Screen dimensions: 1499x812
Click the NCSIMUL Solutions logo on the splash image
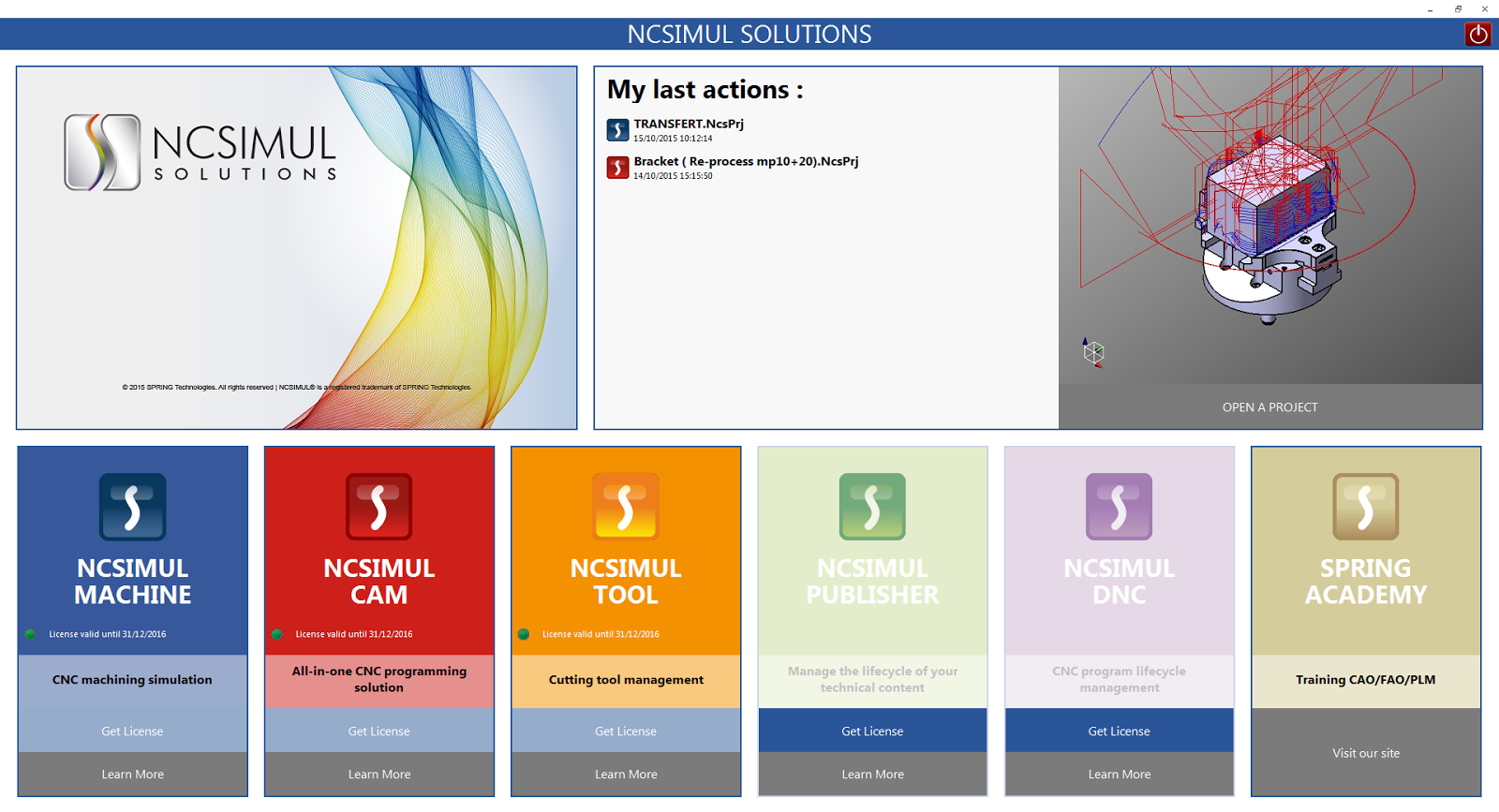[200, 153]
